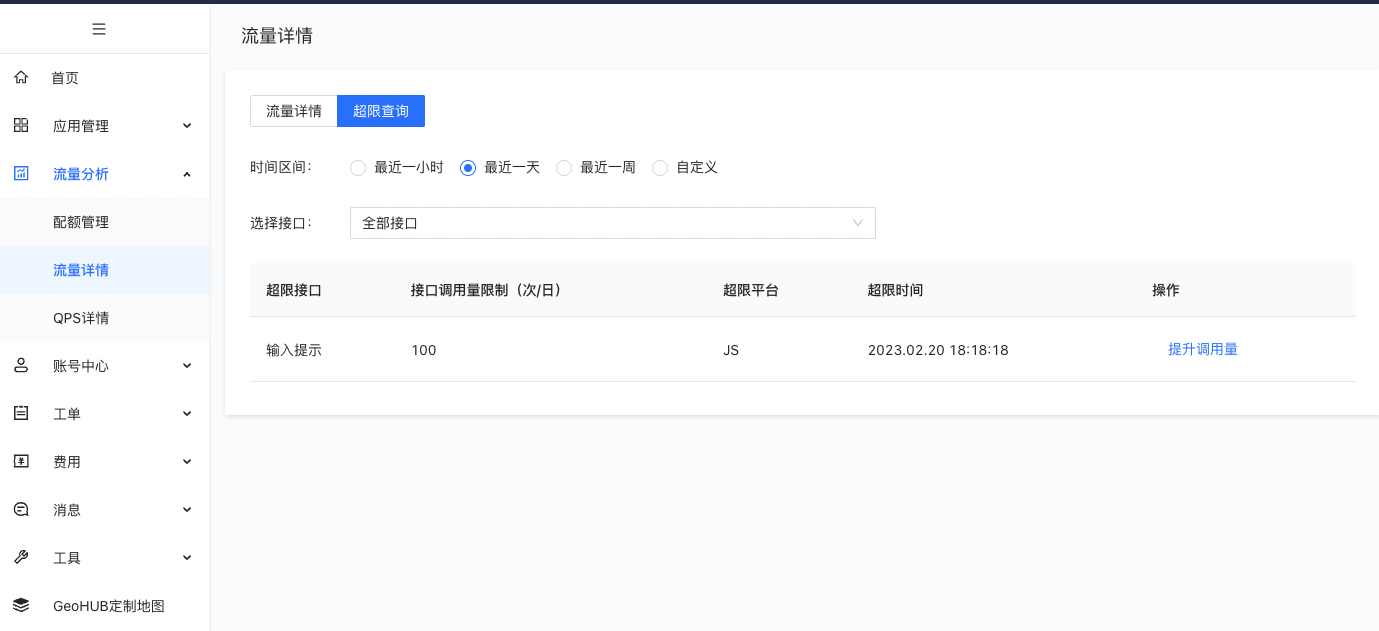1379x631 pixels.
Task: Switch to the 流量详情 tab button
Action: (294, 111)
